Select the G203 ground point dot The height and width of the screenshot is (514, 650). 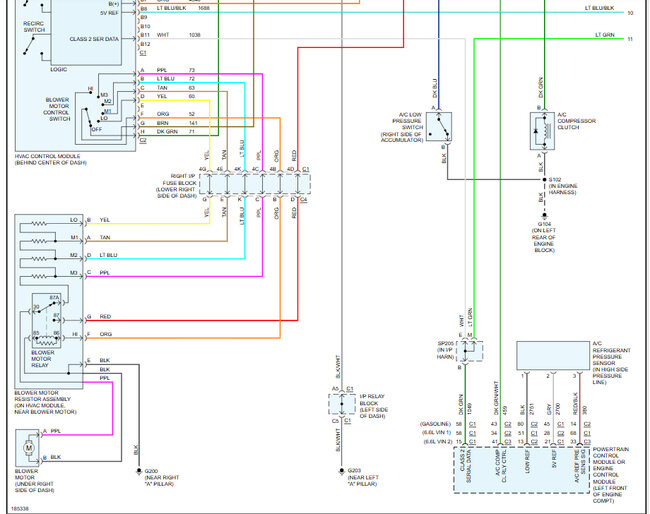pyautogui.click(x=342, y=471)
